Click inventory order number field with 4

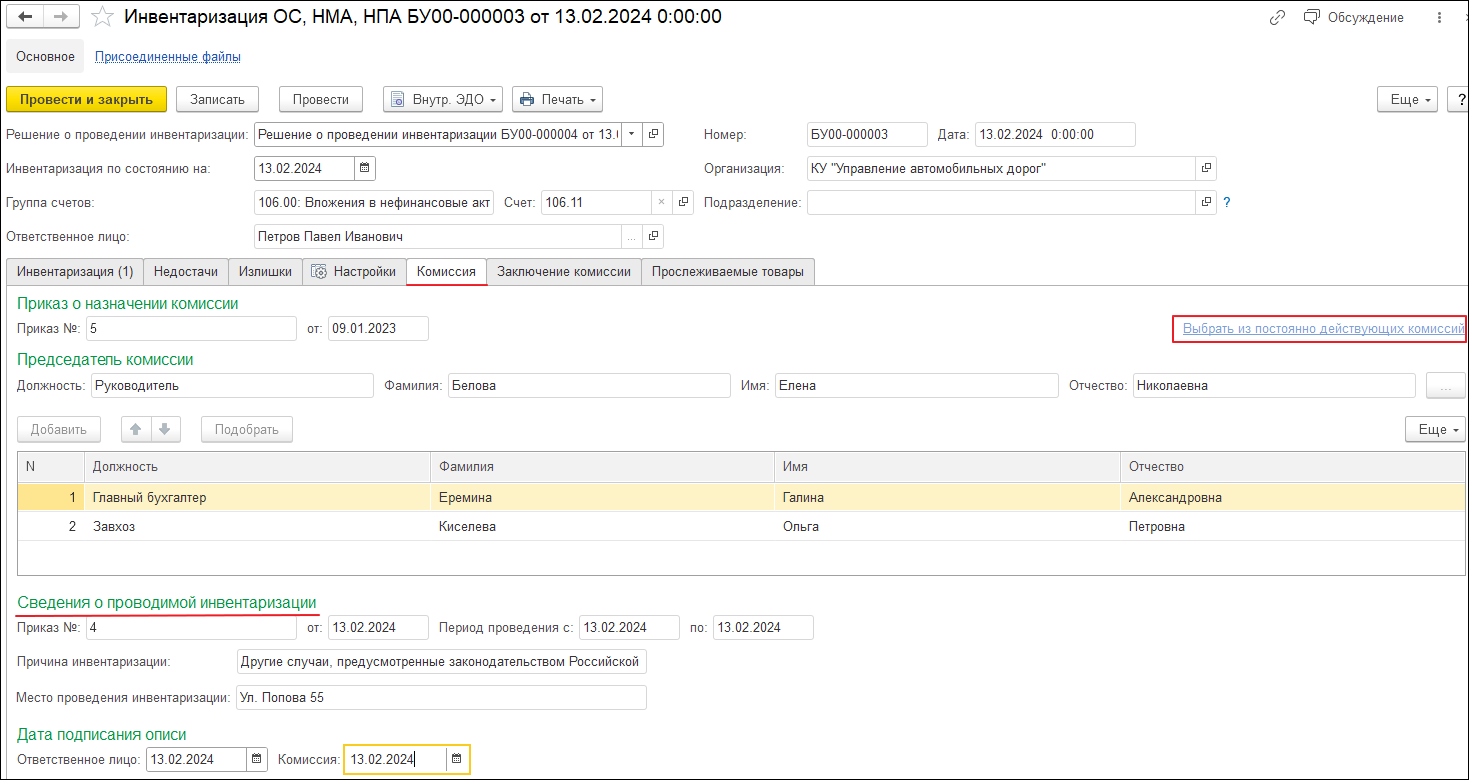tap(192, 627)
